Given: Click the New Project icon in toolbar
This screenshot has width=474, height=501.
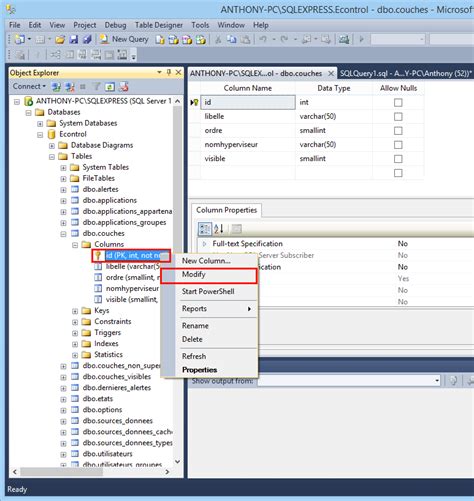Looking at the screenshot, I should coord(20,39).
